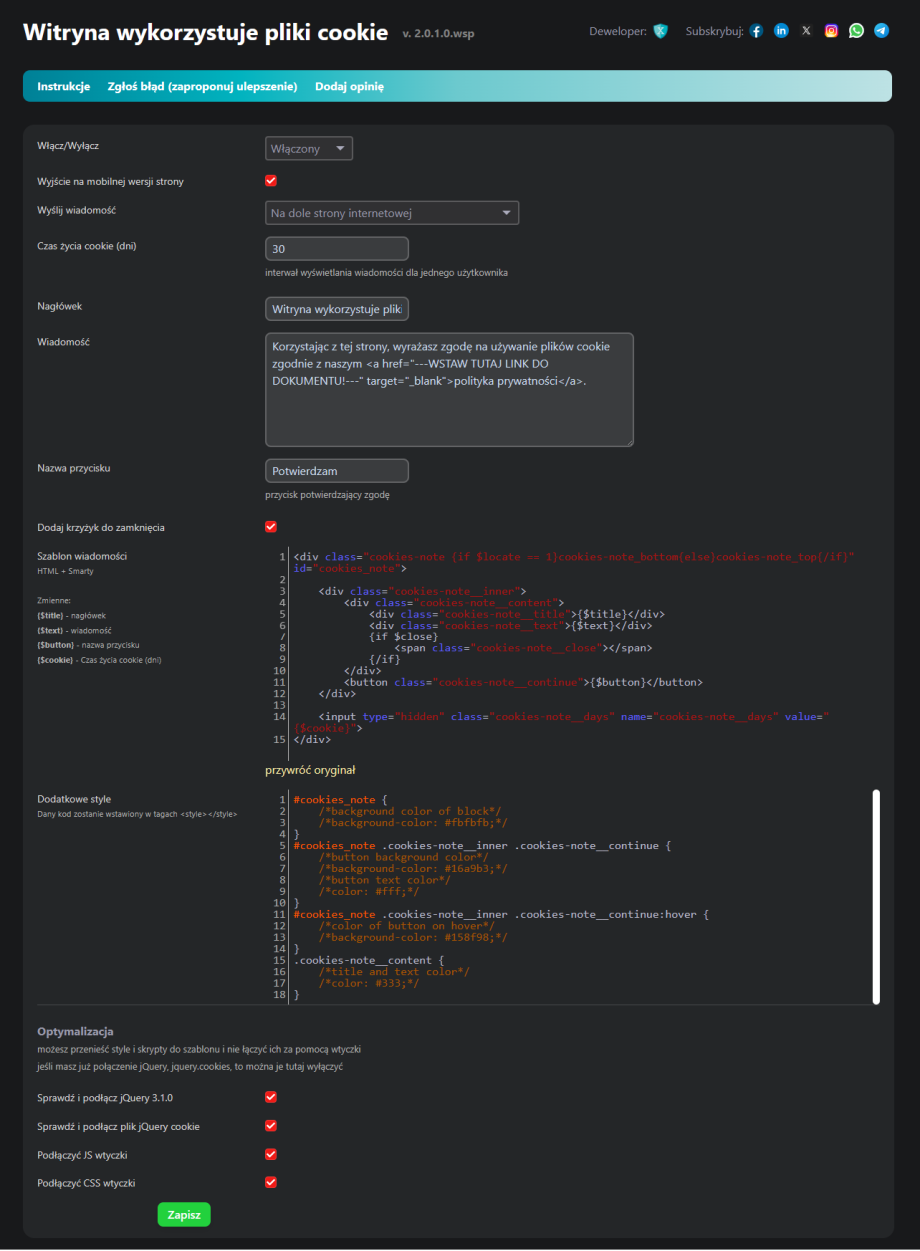
Task: Open the Telegram icon
Action: pyautogui.click(x=881, y=31)
